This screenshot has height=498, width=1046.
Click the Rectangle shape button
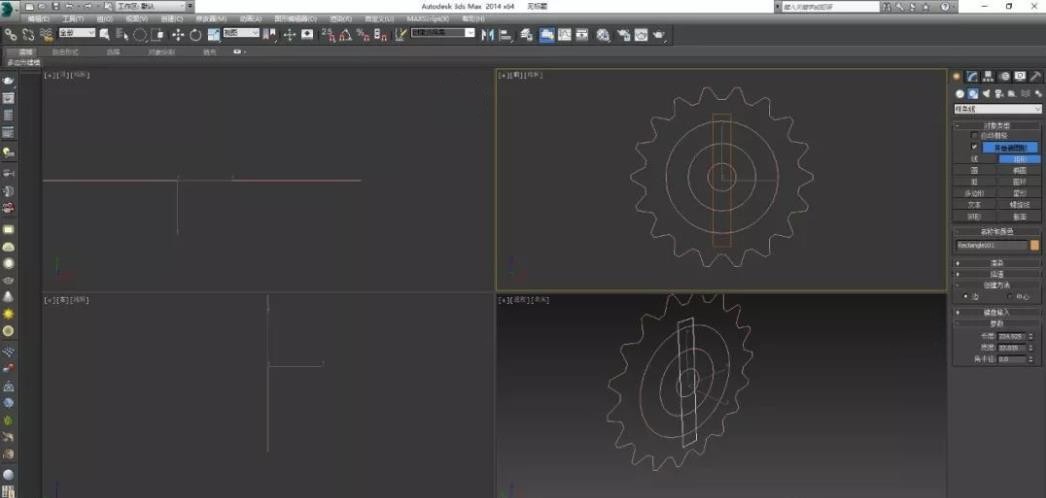[x=1019, y=158]
